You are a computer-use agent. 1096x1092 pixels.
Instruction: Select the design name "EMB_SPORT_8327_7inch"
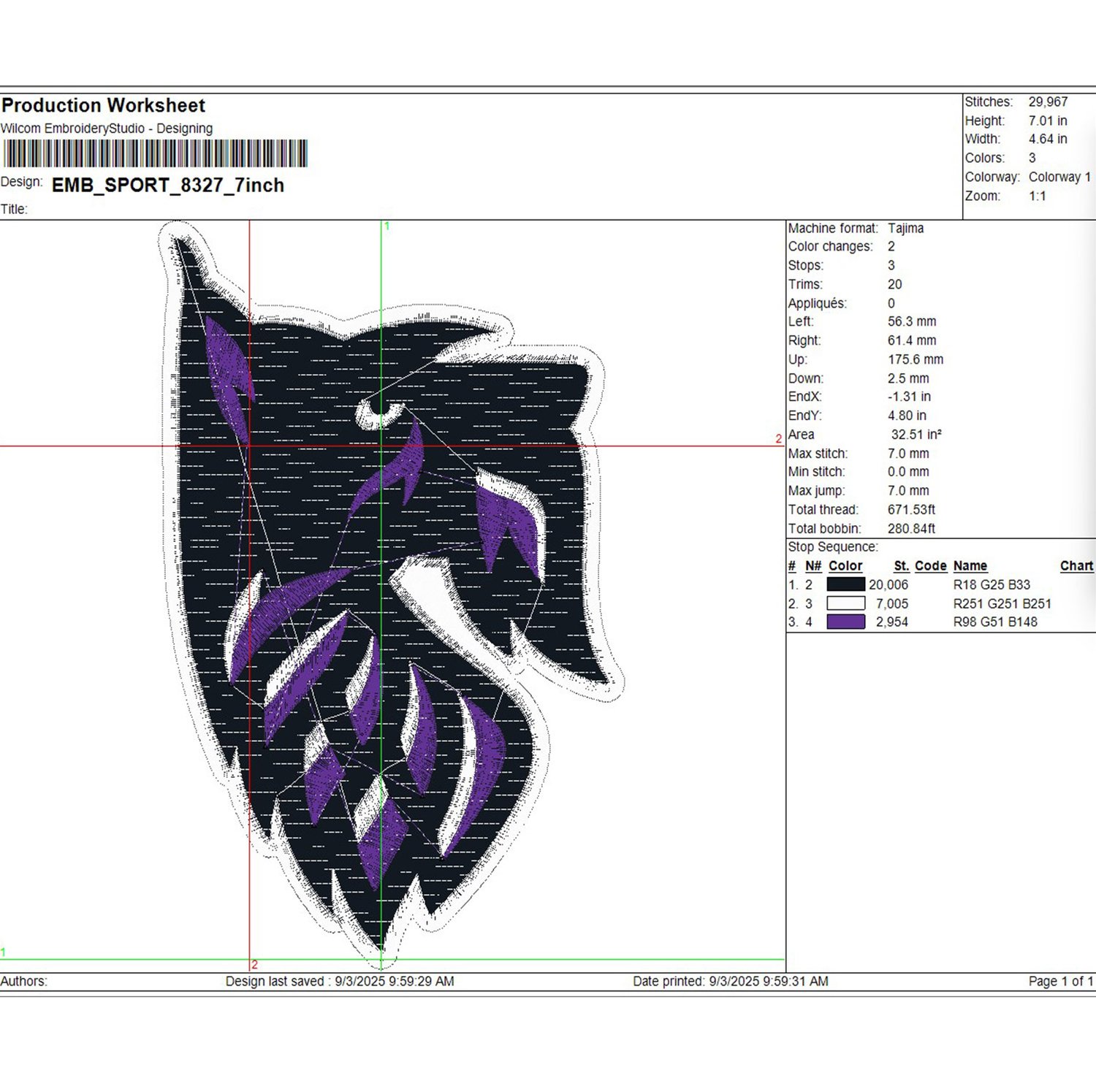point(168,186)
